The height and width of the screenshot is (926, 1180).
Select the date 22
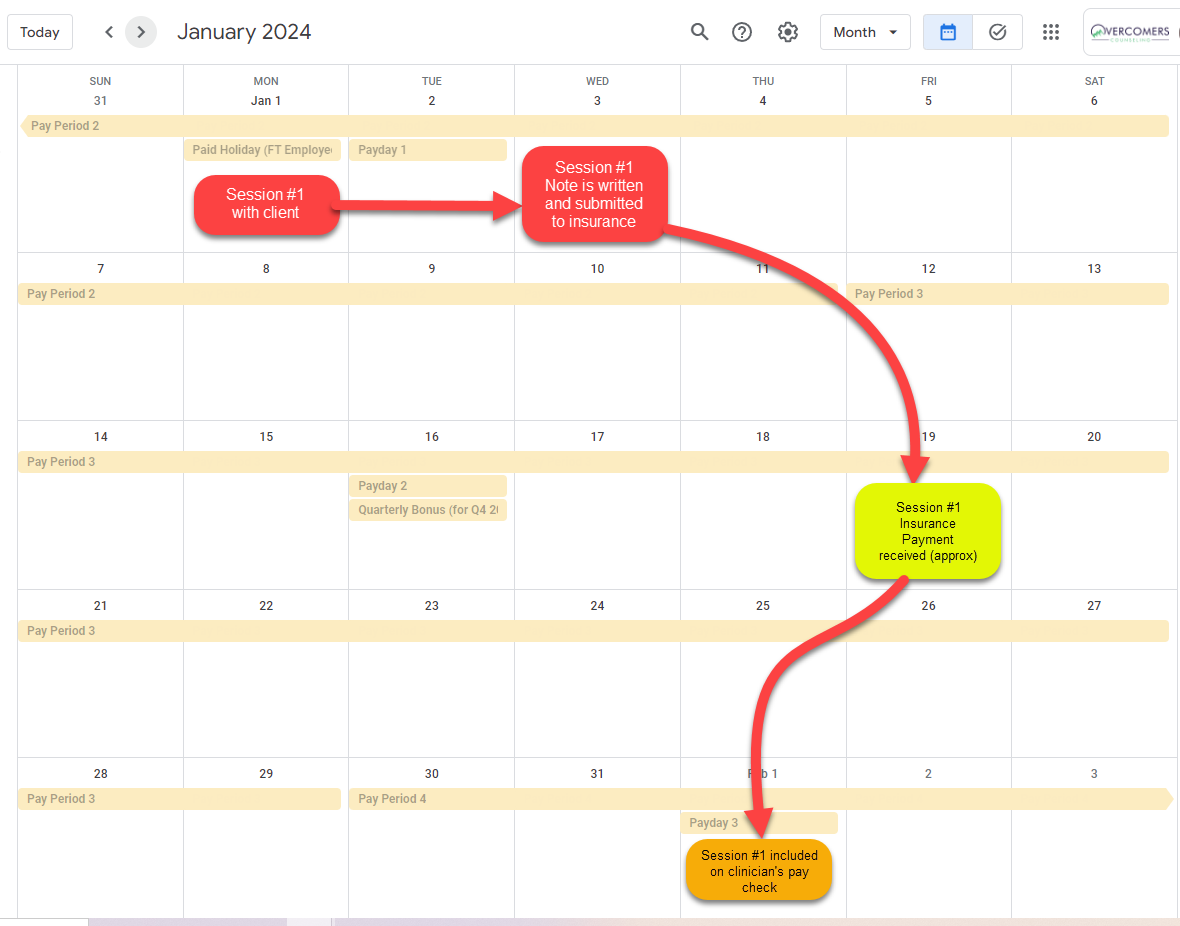click(266, 606)
